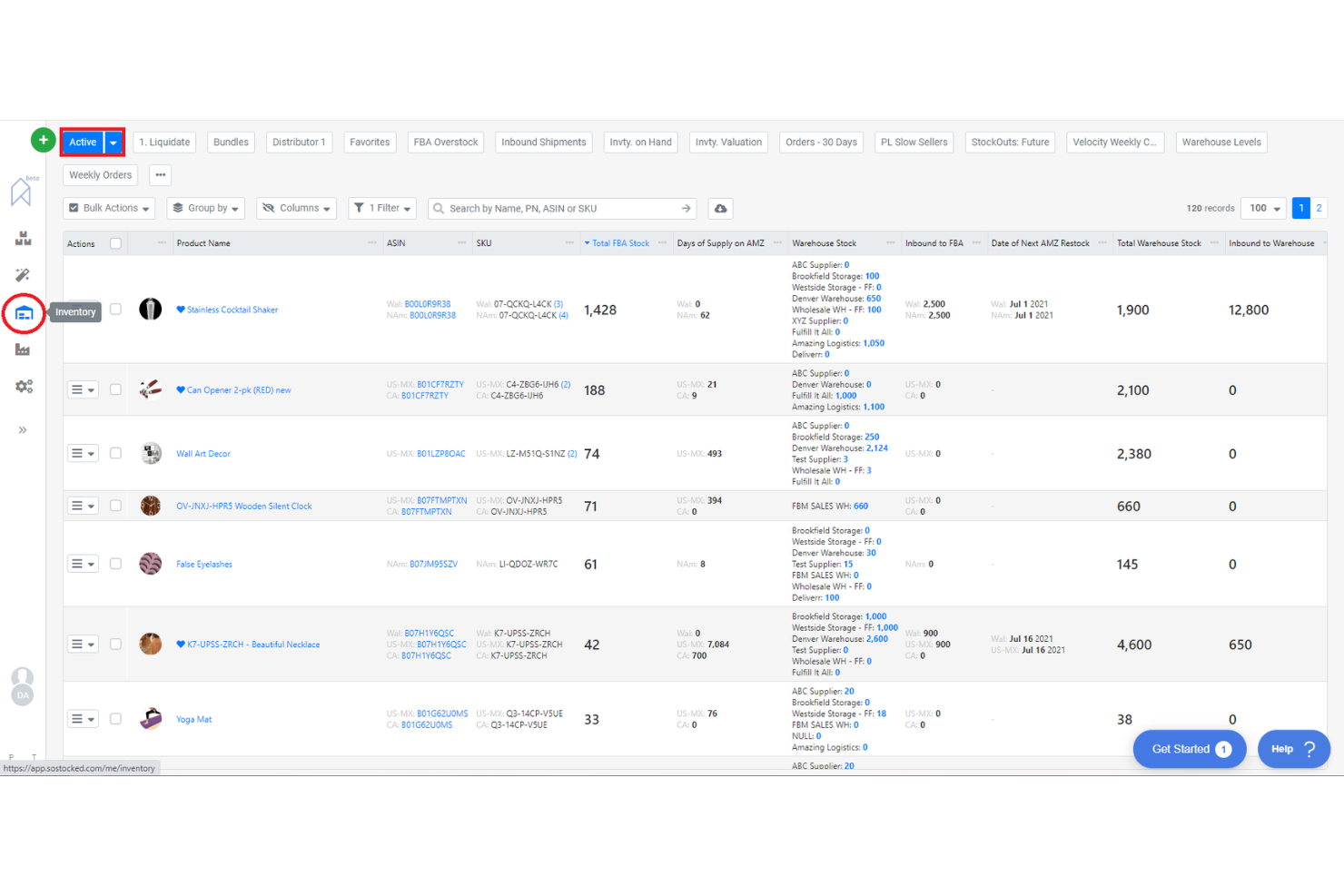This screenshot has width=1344, height=896.
Task: Open Settings via the gear icon
Action: [24, 387]
